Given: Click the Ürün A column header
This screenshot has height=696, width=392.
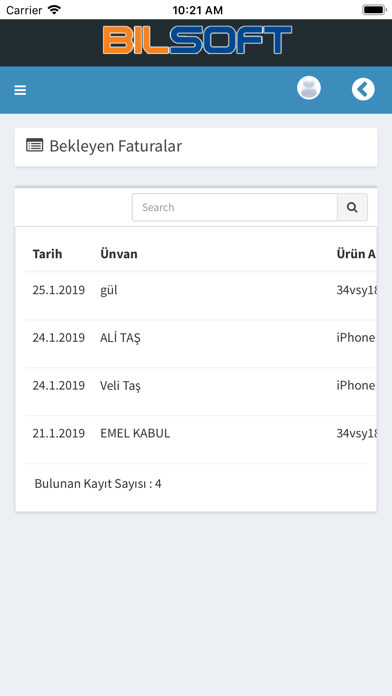Looking at the screenshot, I should 356,254.
